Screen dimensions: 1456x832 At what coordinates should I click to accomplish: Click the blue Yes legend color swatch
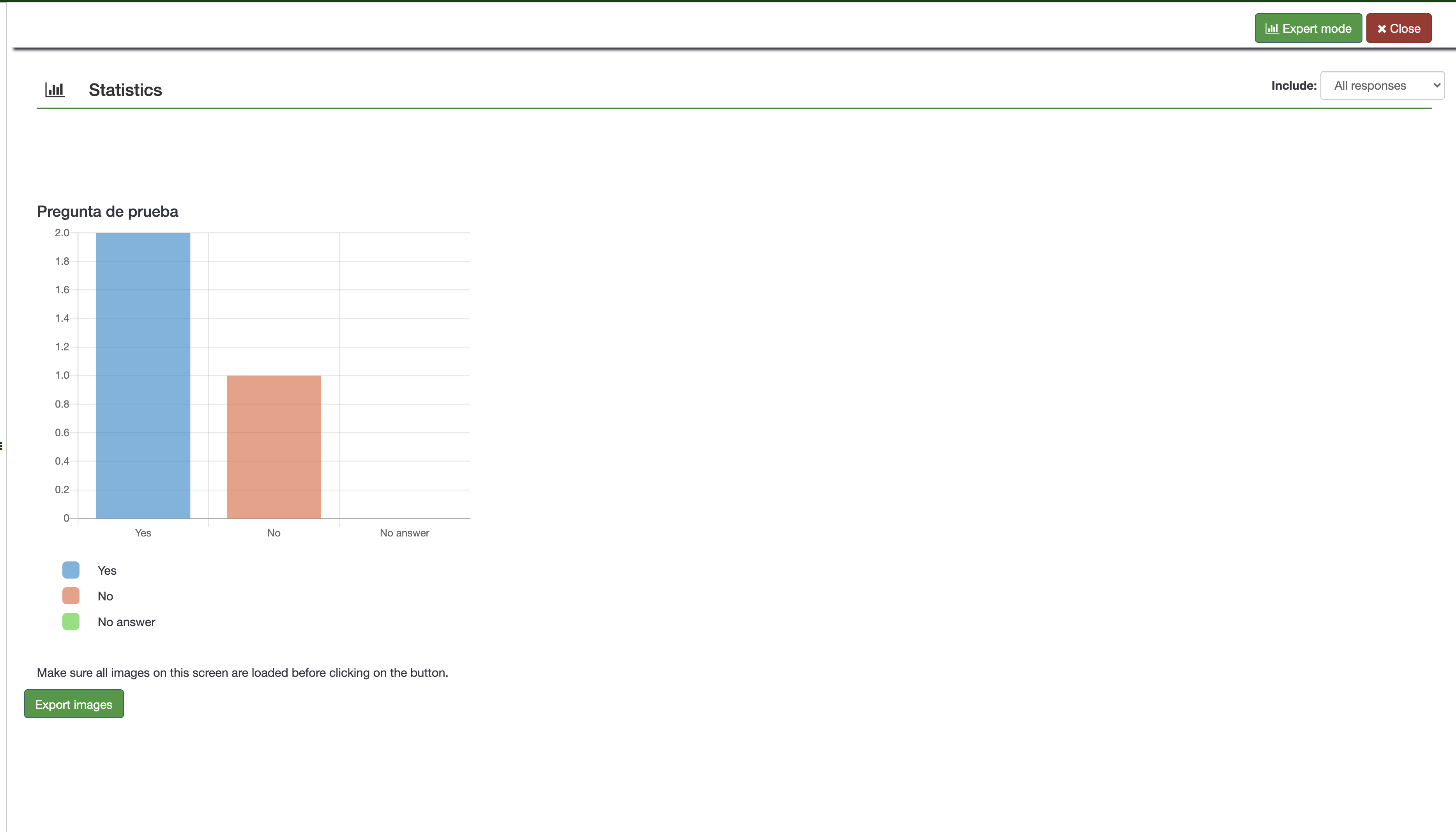pyautogui.click(x=71, y=570)
